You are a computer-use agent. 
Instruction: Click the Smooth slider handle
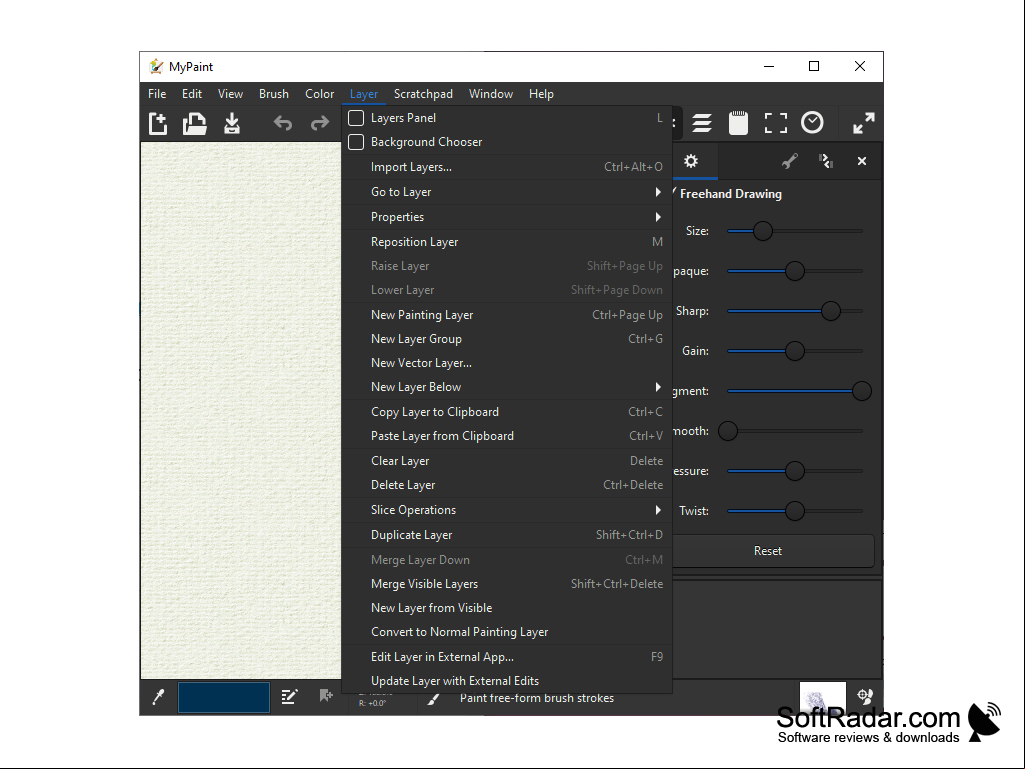click(728, 431)
